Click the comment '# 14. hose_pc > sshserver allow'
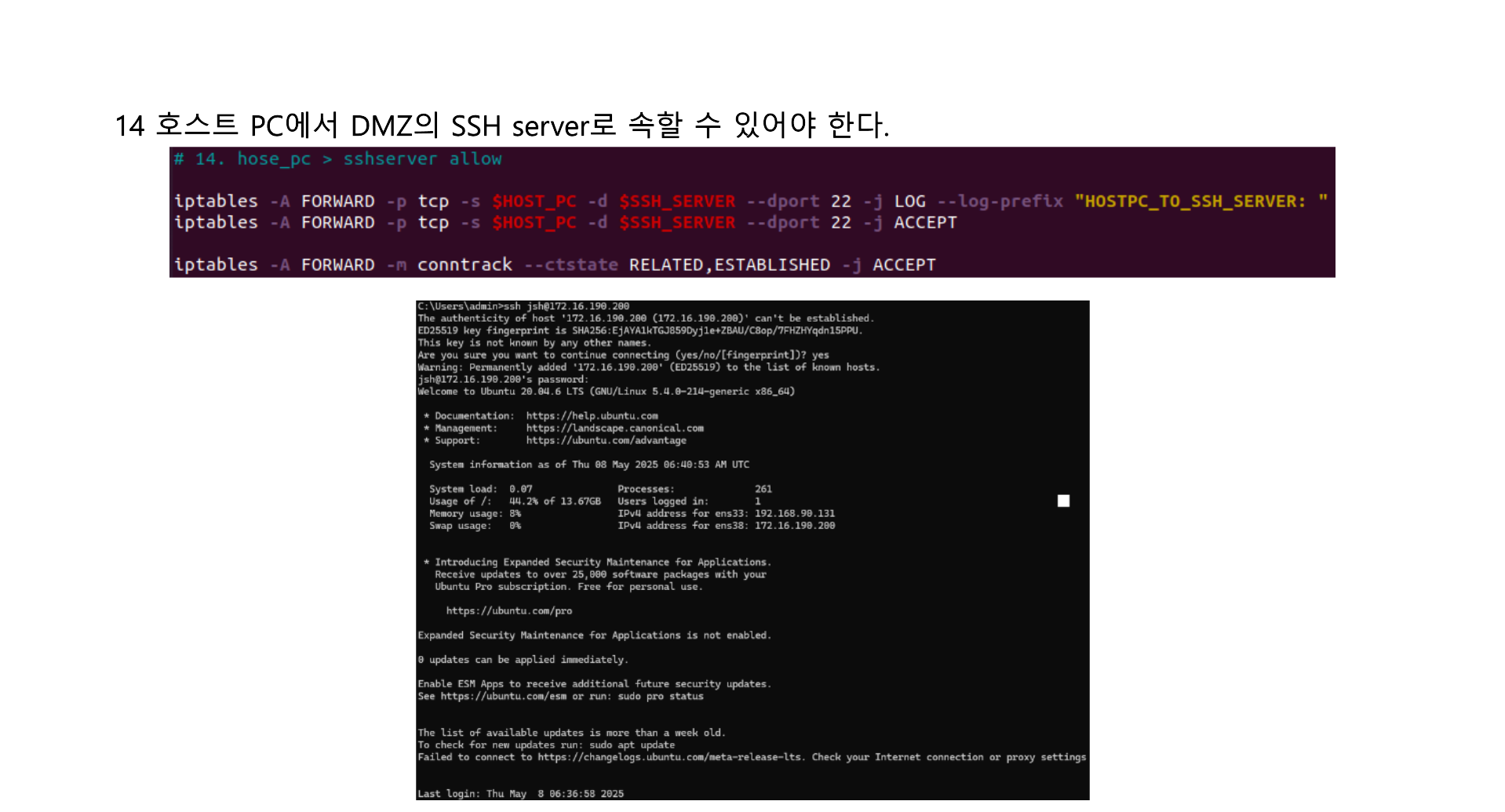 pos(338,159)
